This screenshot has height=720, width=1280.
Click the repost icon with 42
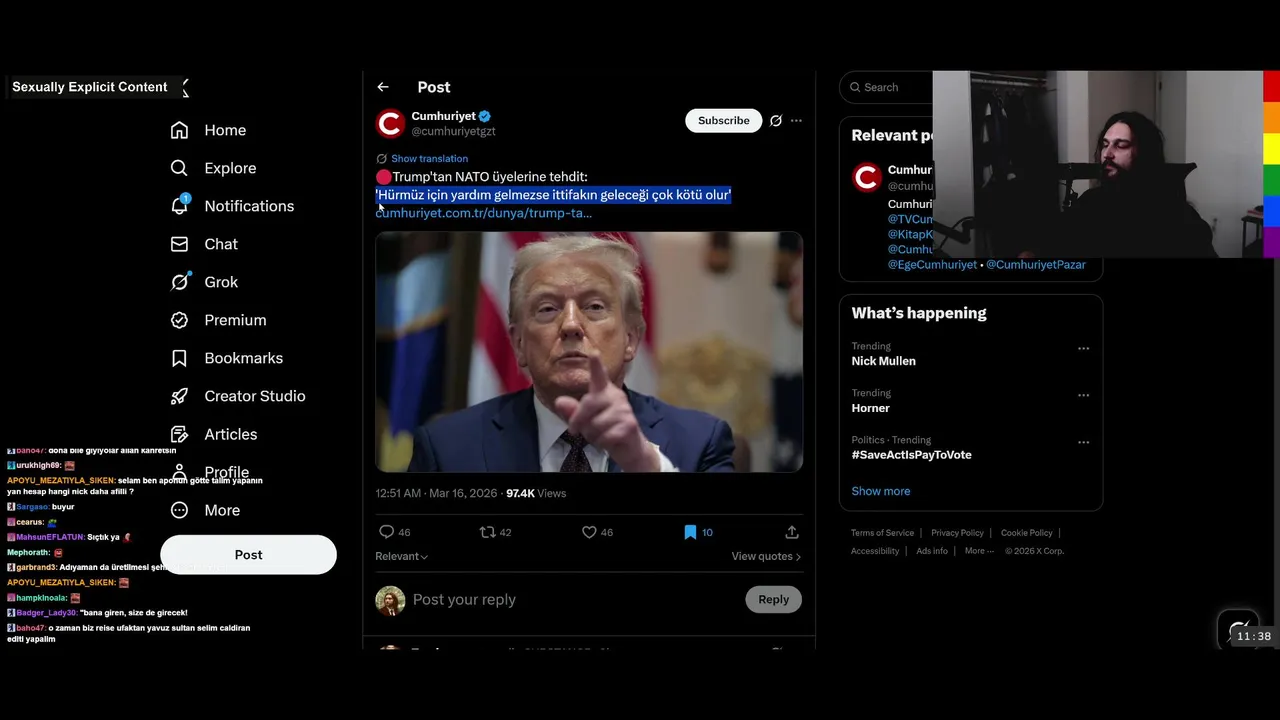tap(488, 532)
